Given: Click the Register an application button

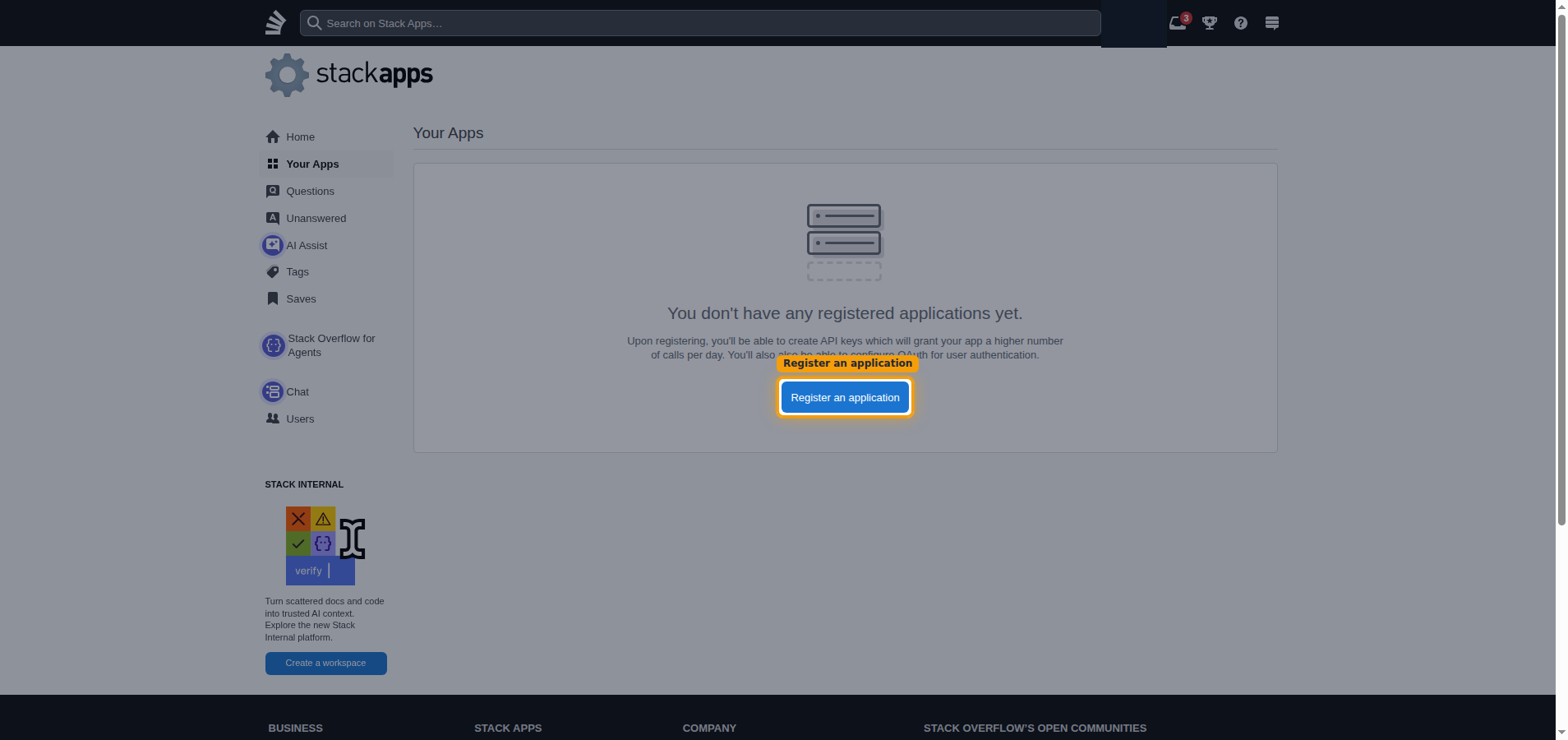Looking at the screenshot, I should pos(845,398).
